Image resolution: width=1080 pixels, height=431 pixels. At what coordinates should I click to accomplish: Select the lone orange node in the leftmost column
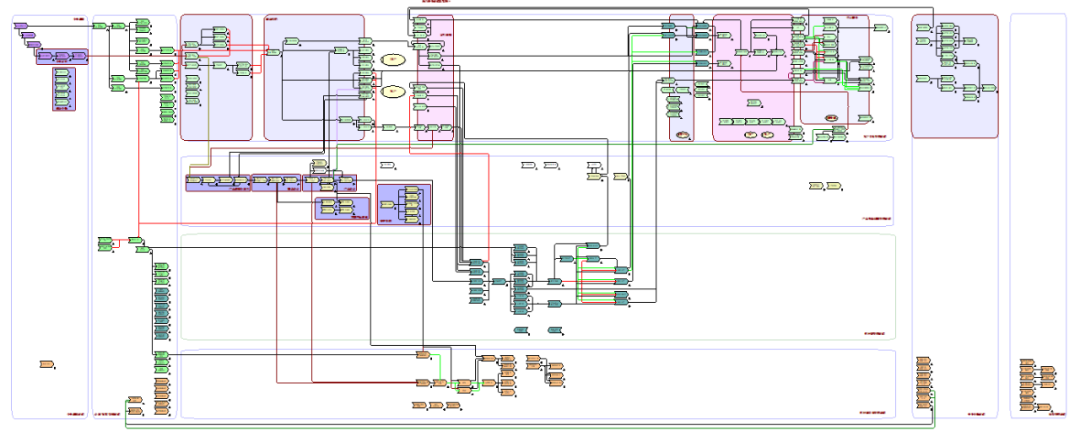pyautogui.click(x=46, y=364)
